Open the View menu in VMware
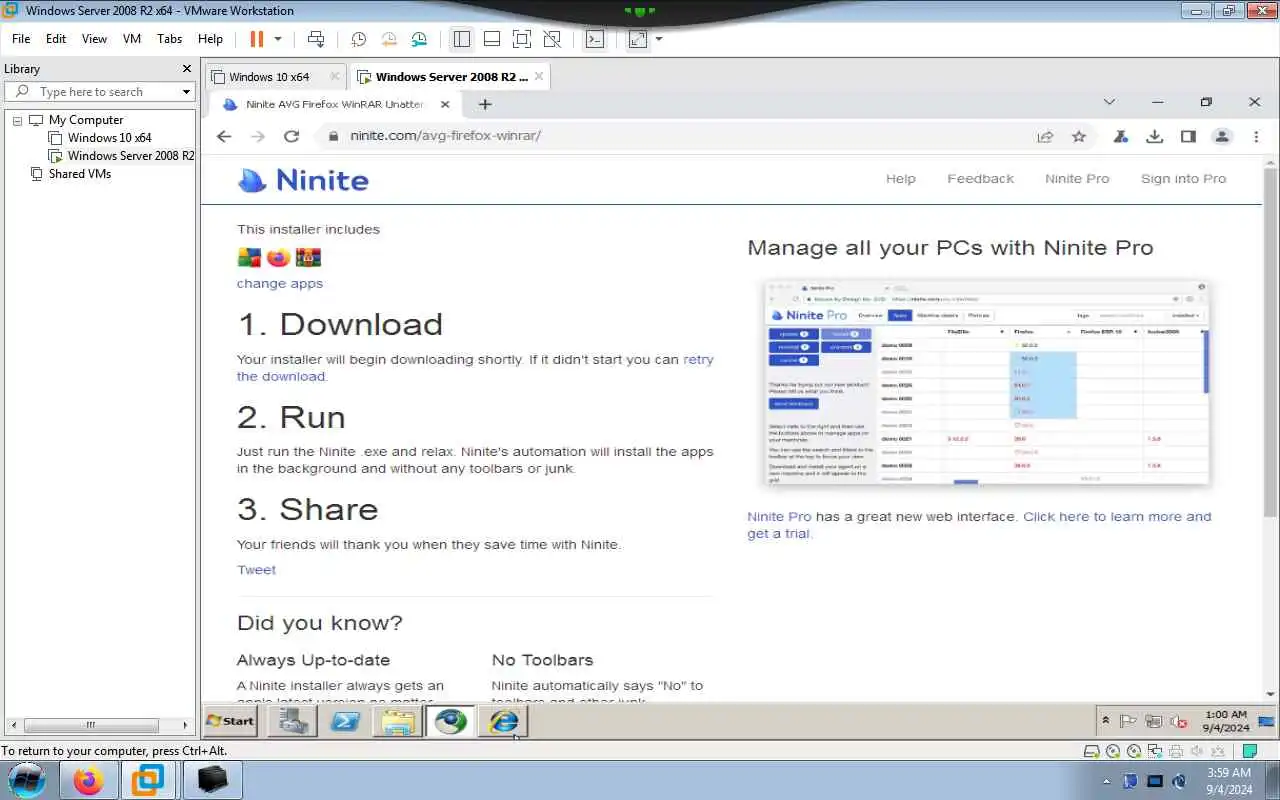This screenshot has width=1280, height=800. 94,38
